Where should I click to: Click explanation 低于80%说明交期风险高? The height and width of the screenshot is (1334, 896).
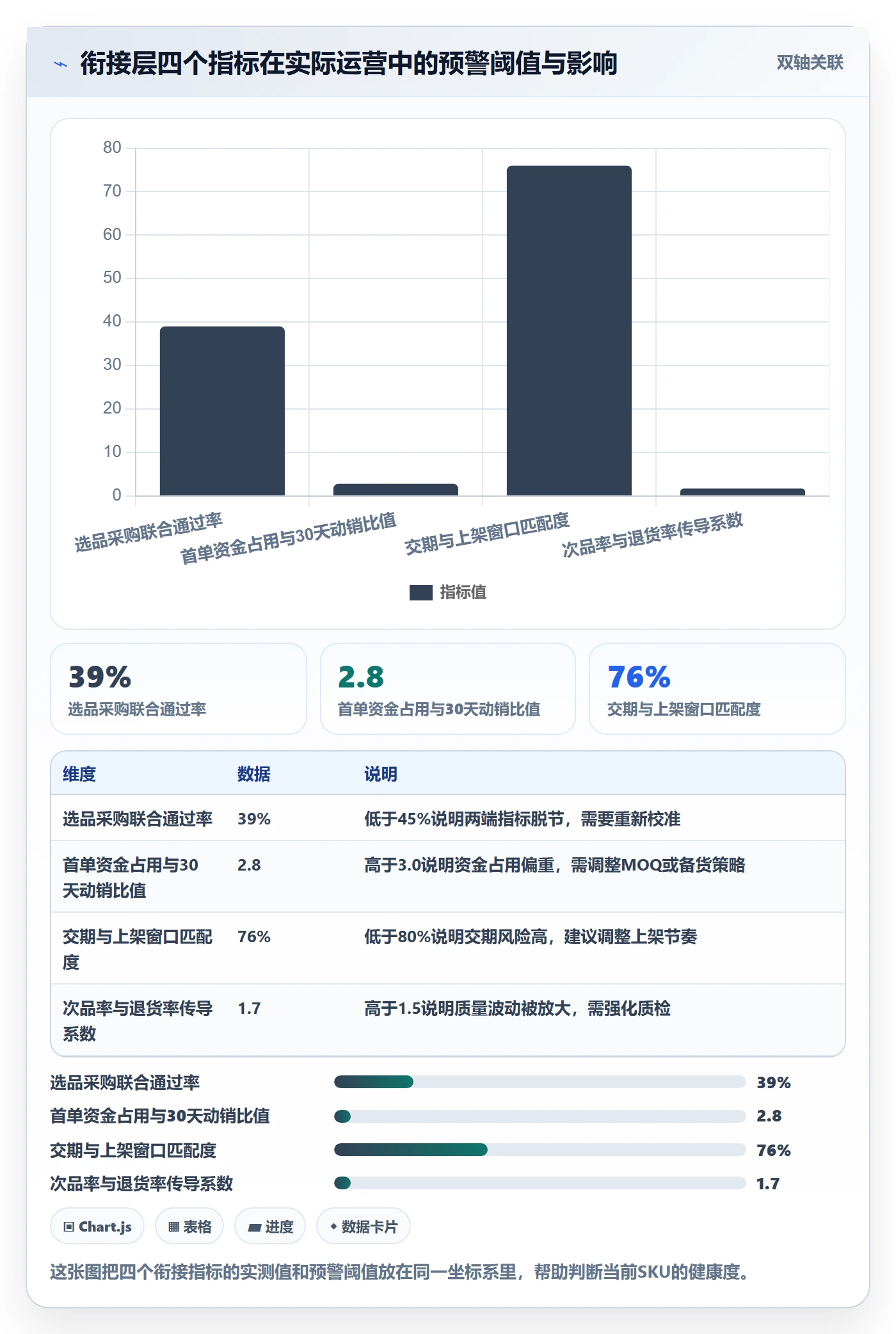531,936
